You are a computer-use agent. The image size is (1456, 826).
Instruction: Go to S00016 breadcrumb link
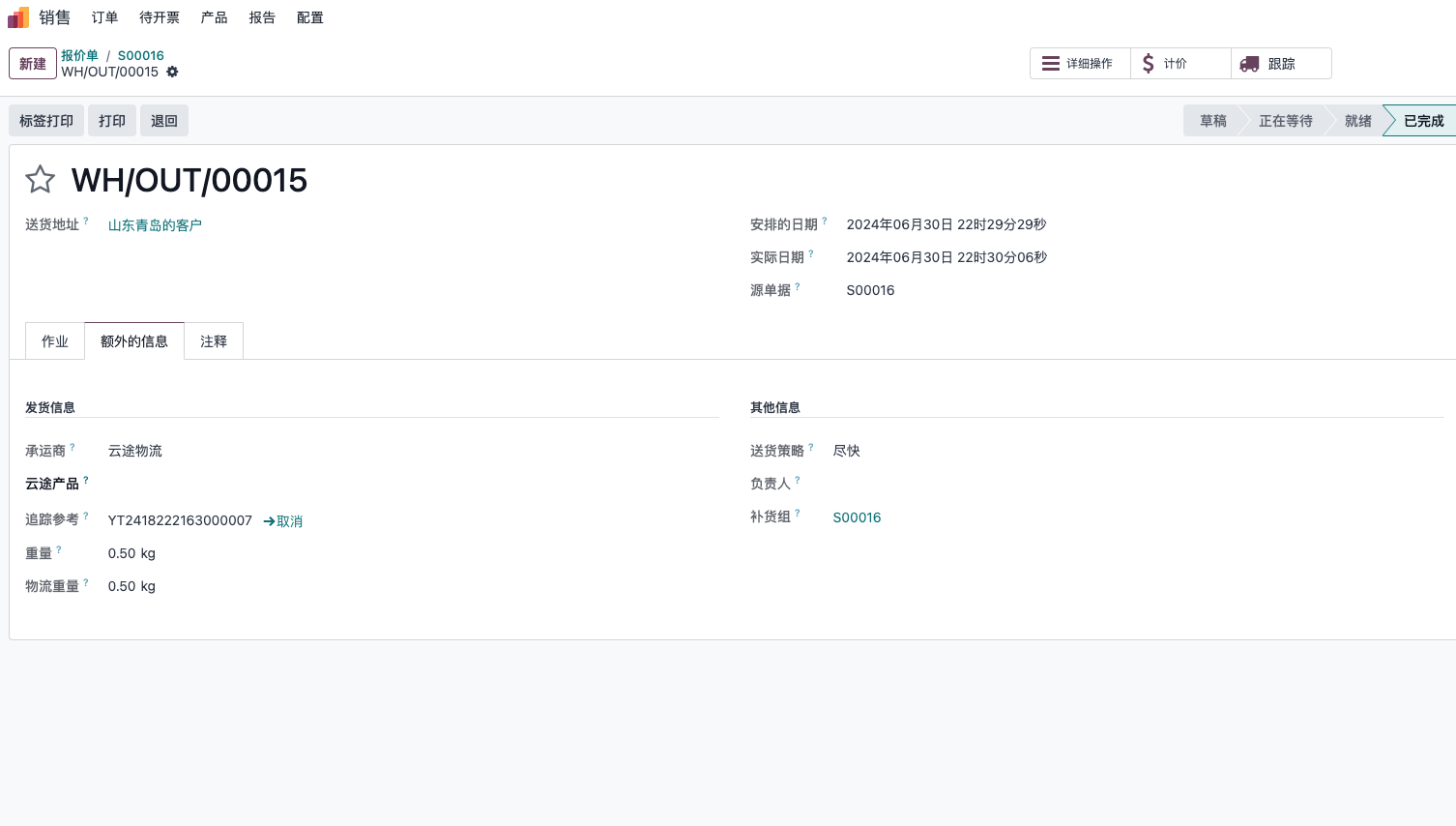coord(141,56)
